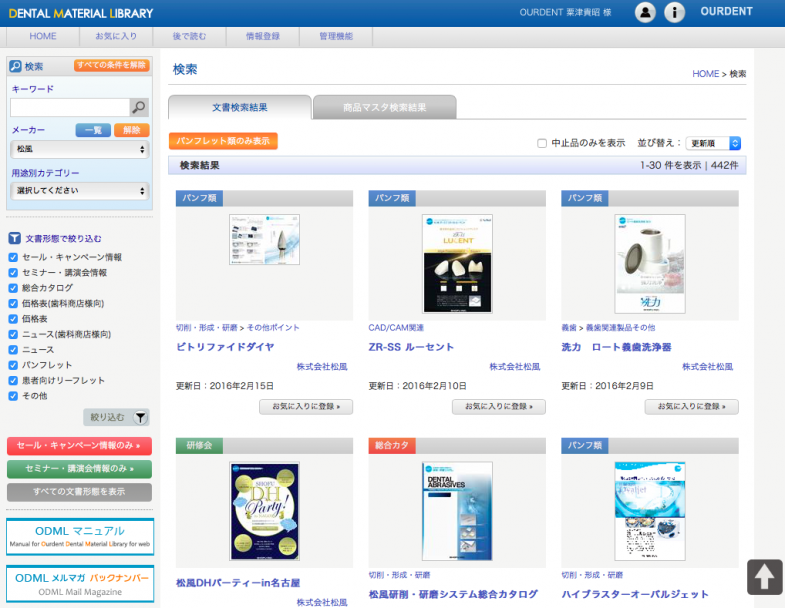Toggle the その他 checkbox
The width and height of the screenshot is (785, 608).
pos(13,396)
